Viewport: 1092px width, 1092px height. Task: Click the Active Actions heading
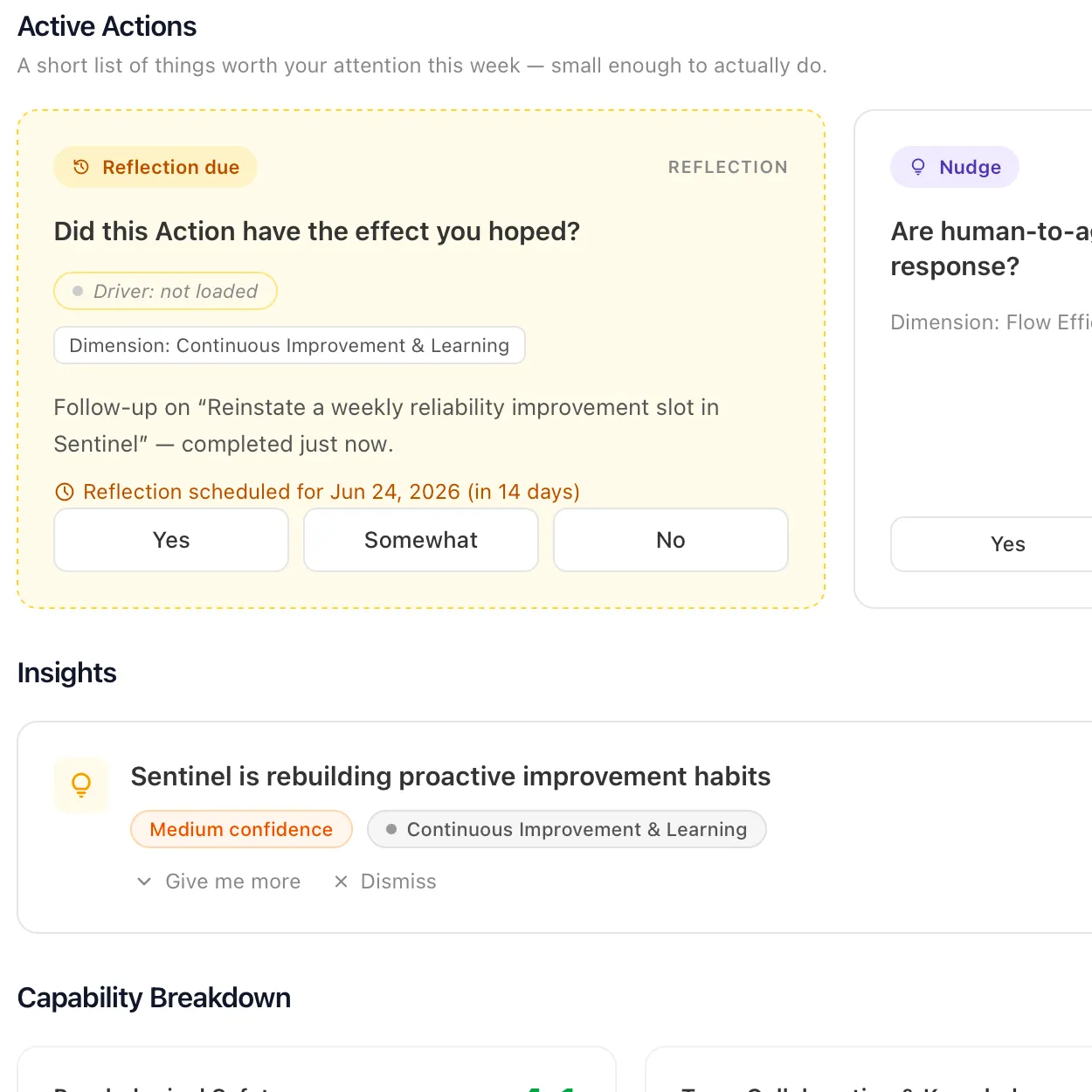point(107,26)
